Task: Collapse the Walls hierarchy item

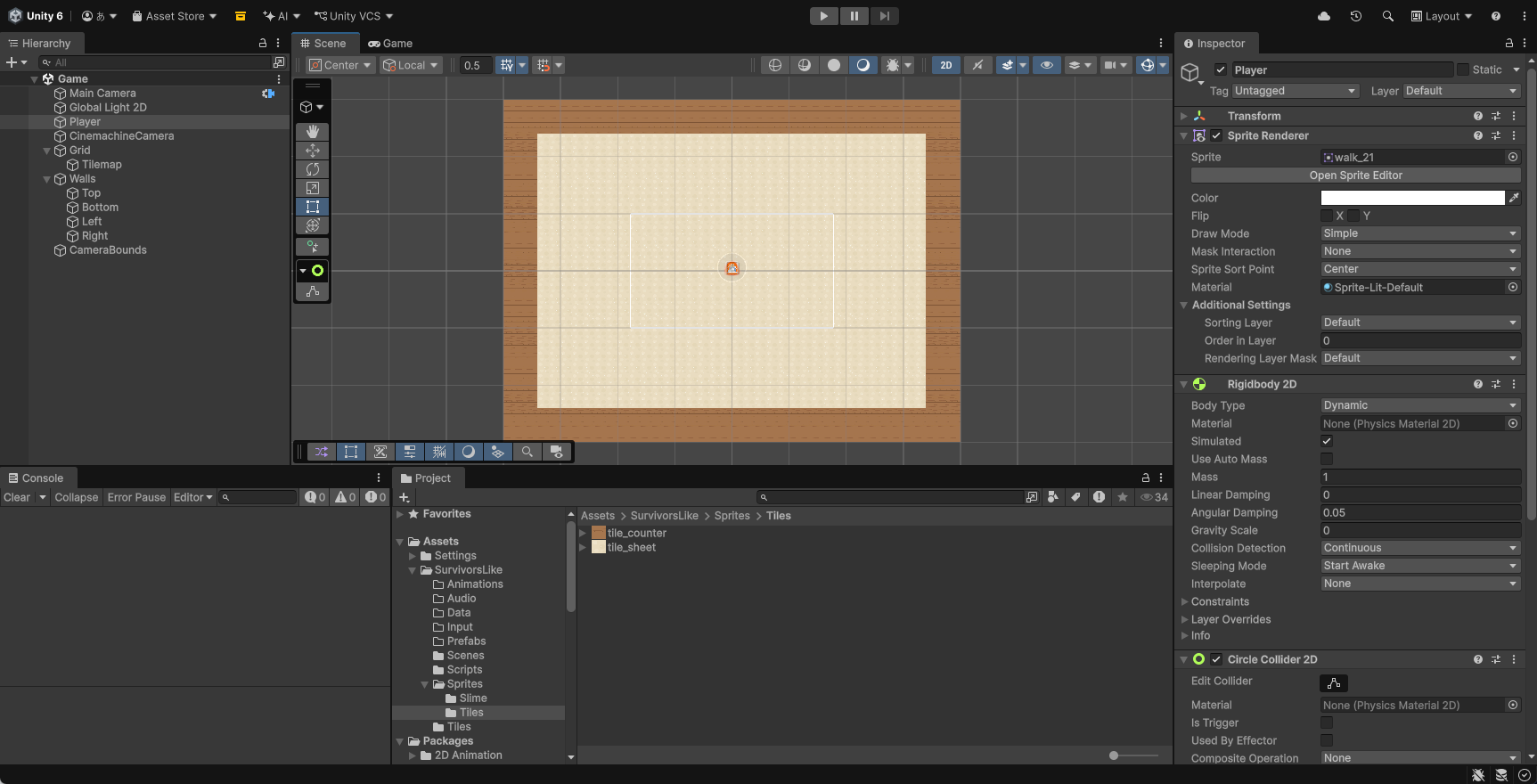Action: 47,179
